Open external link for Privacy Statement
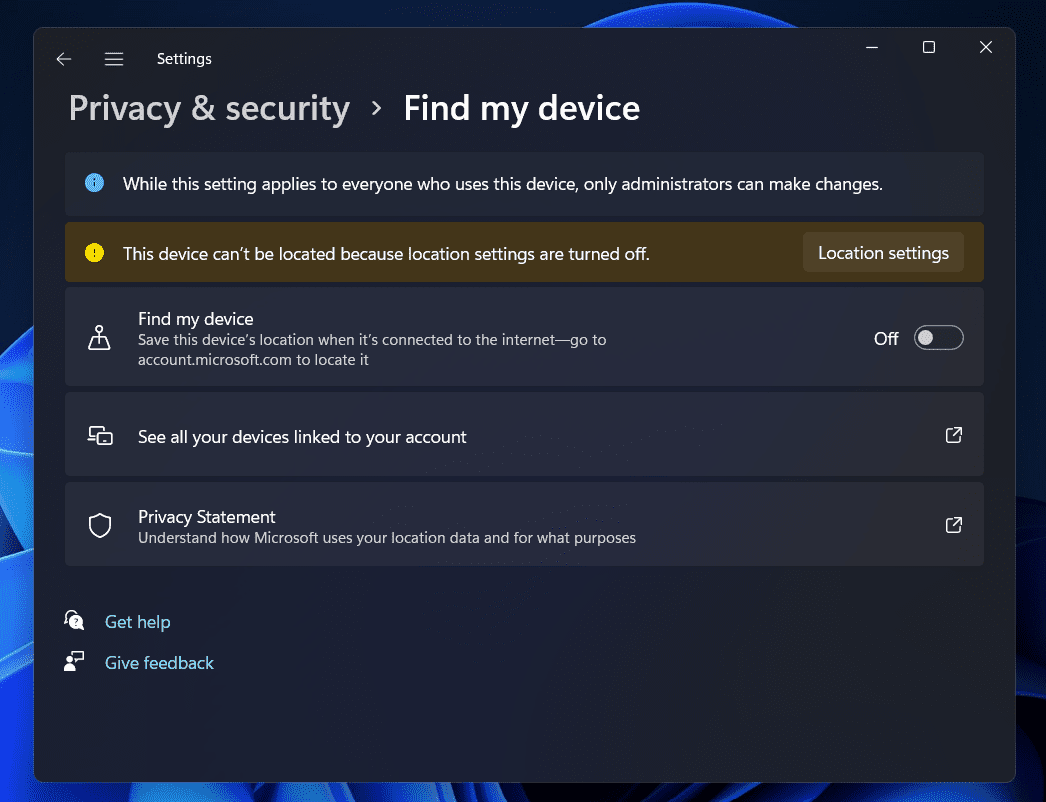 (954, 525)
